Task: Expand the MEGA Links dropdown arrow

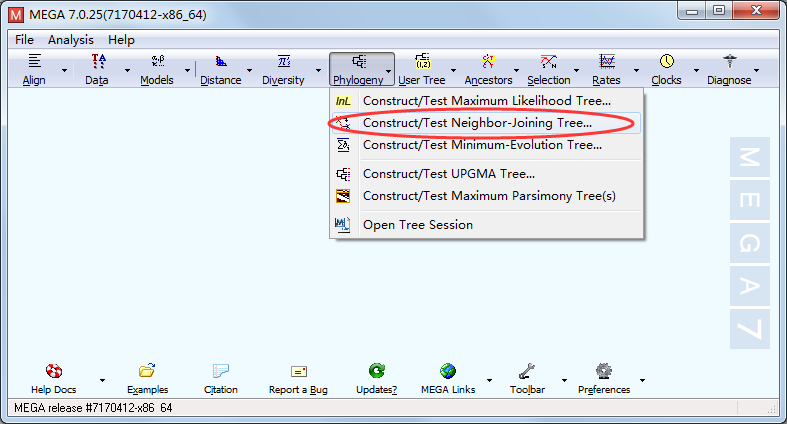Action: (489, 380)
